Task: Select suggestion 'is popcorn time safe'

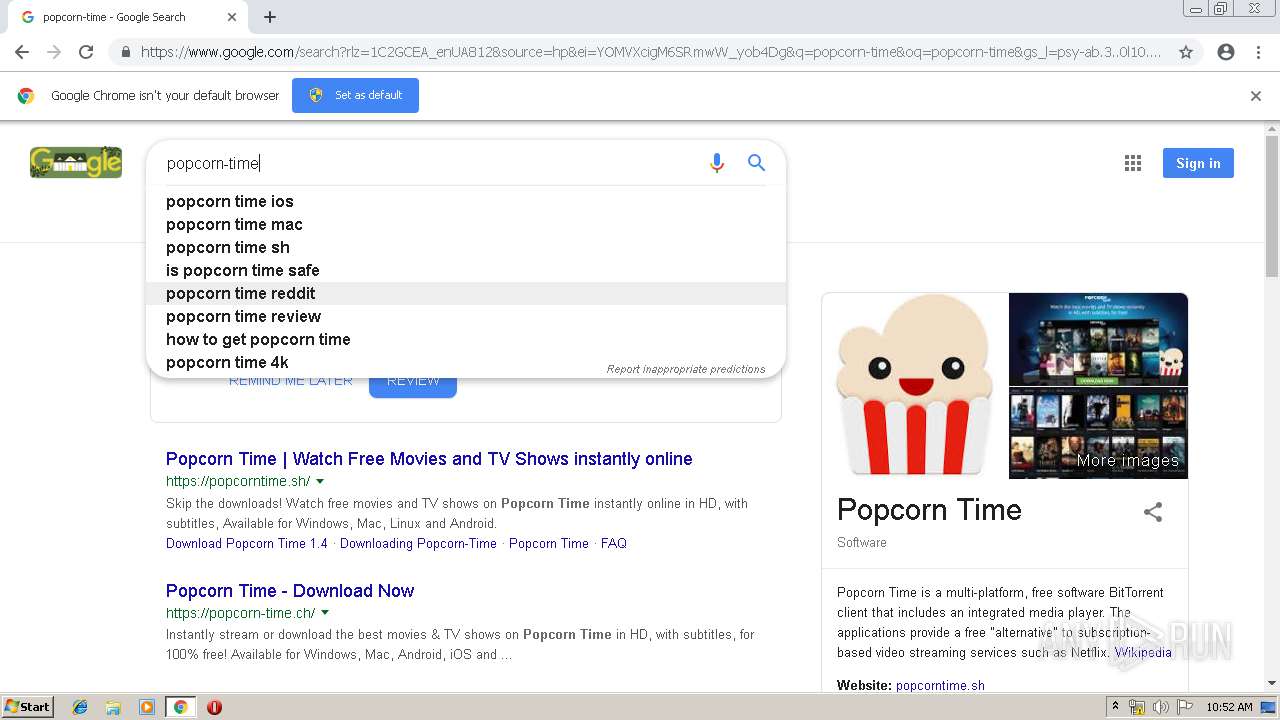Action: [466, 270]
